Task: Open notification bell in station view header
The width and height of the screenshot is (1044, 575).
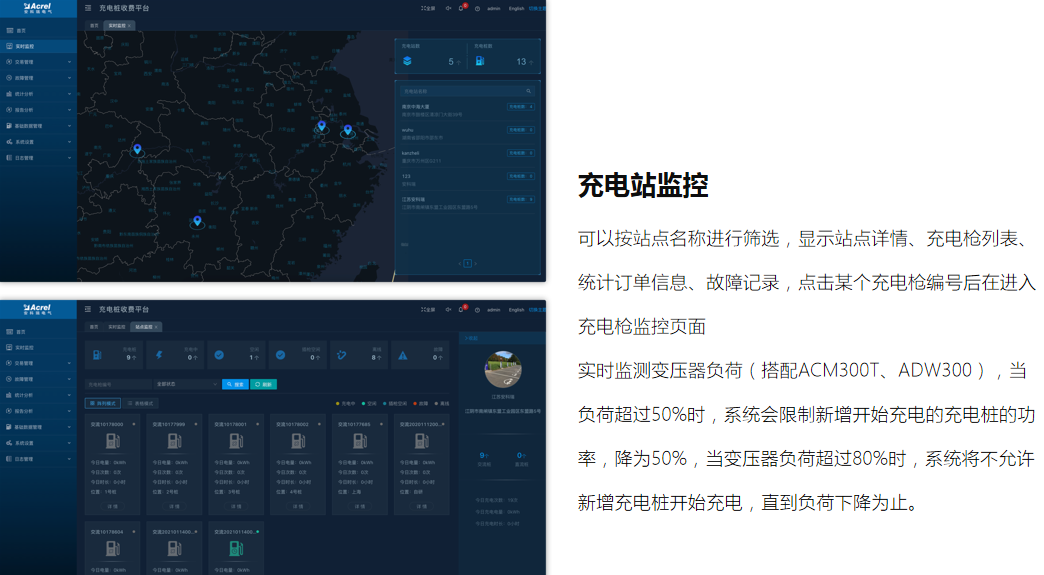Action: coord(461,309)
